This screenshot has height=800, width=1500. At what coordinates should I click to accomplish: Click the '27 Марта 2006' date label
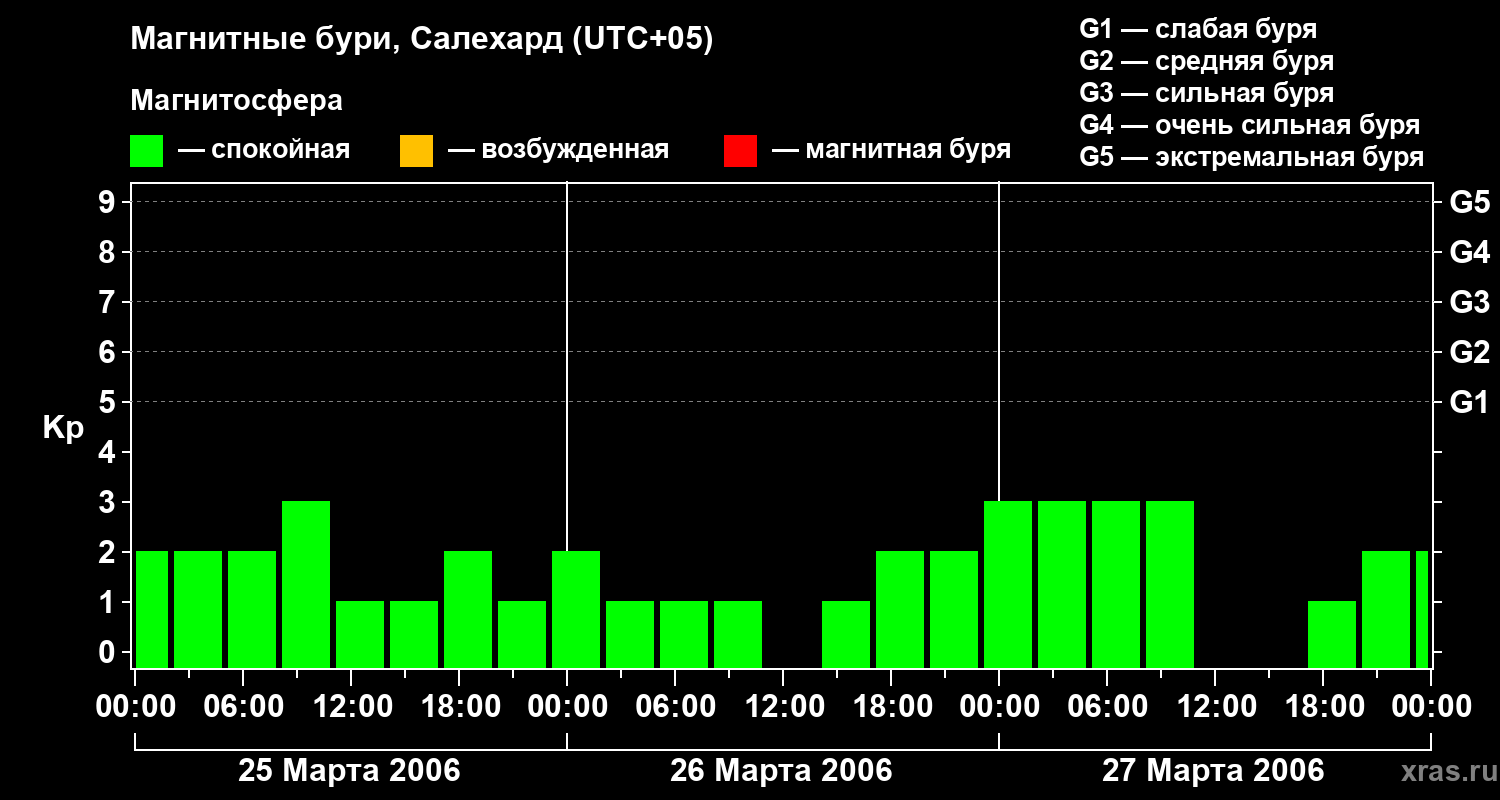(1213, 771)
